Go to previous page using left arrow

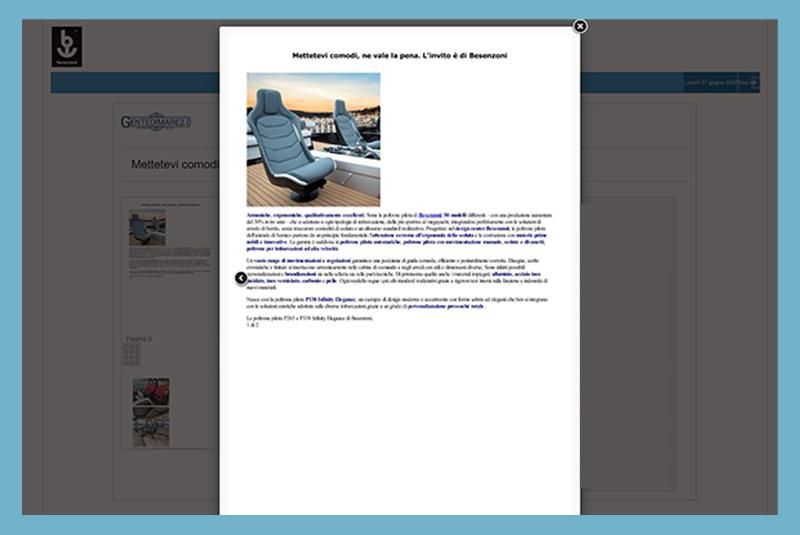tap(241, 278)
